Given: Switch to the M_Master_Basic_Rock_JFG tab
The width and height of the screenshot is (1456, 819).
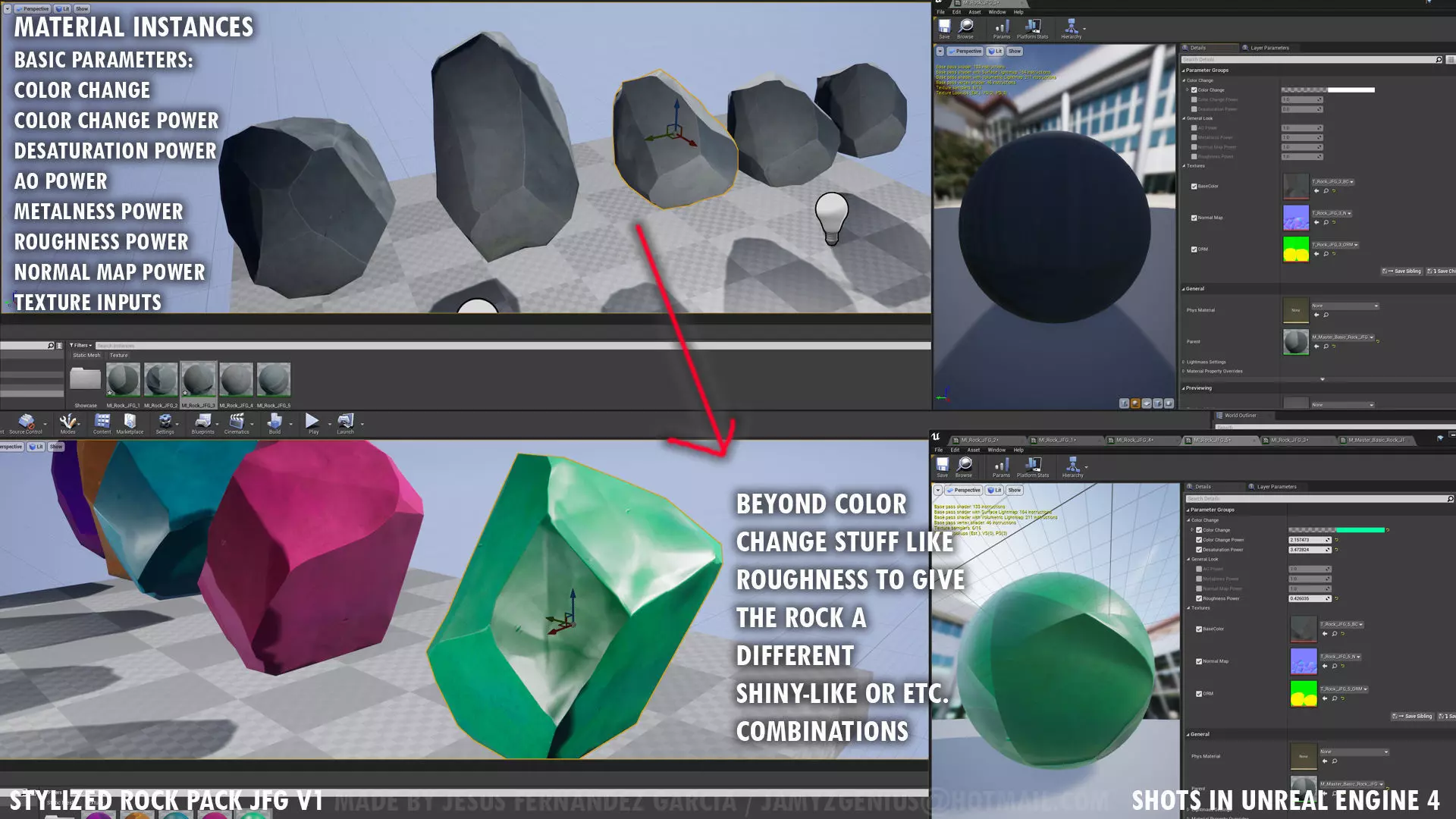Looking at the screenshot, I should point(1376,441).
